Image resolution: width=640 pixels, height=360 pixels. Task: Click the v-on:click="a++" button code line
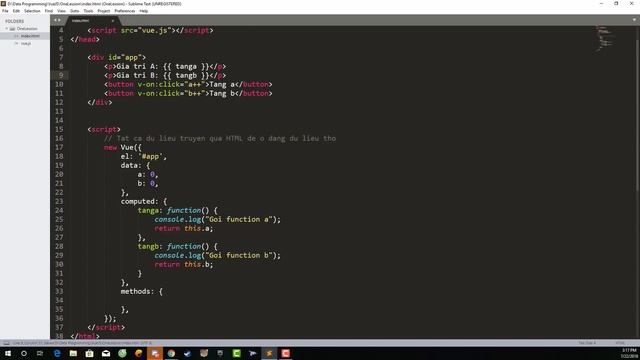tap(188, 84)
